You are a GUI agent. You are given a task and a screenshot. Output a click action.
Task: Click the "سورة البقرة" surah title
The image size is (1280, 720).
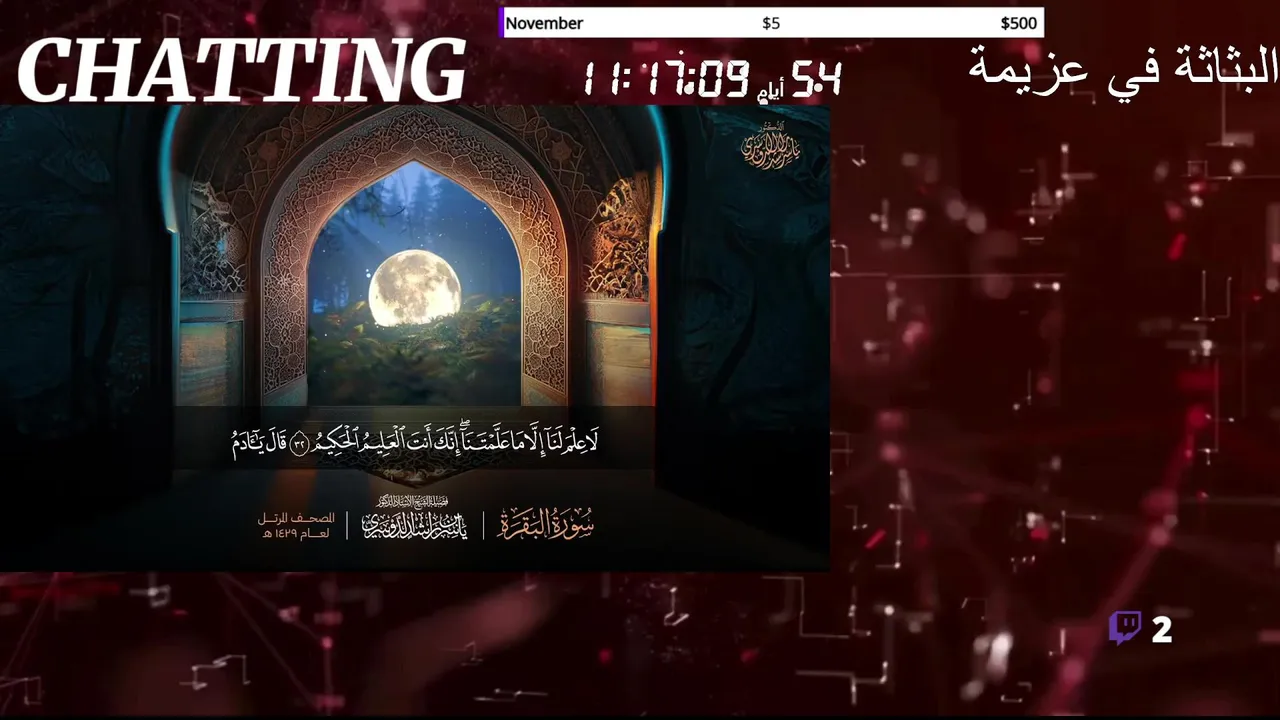545,523
